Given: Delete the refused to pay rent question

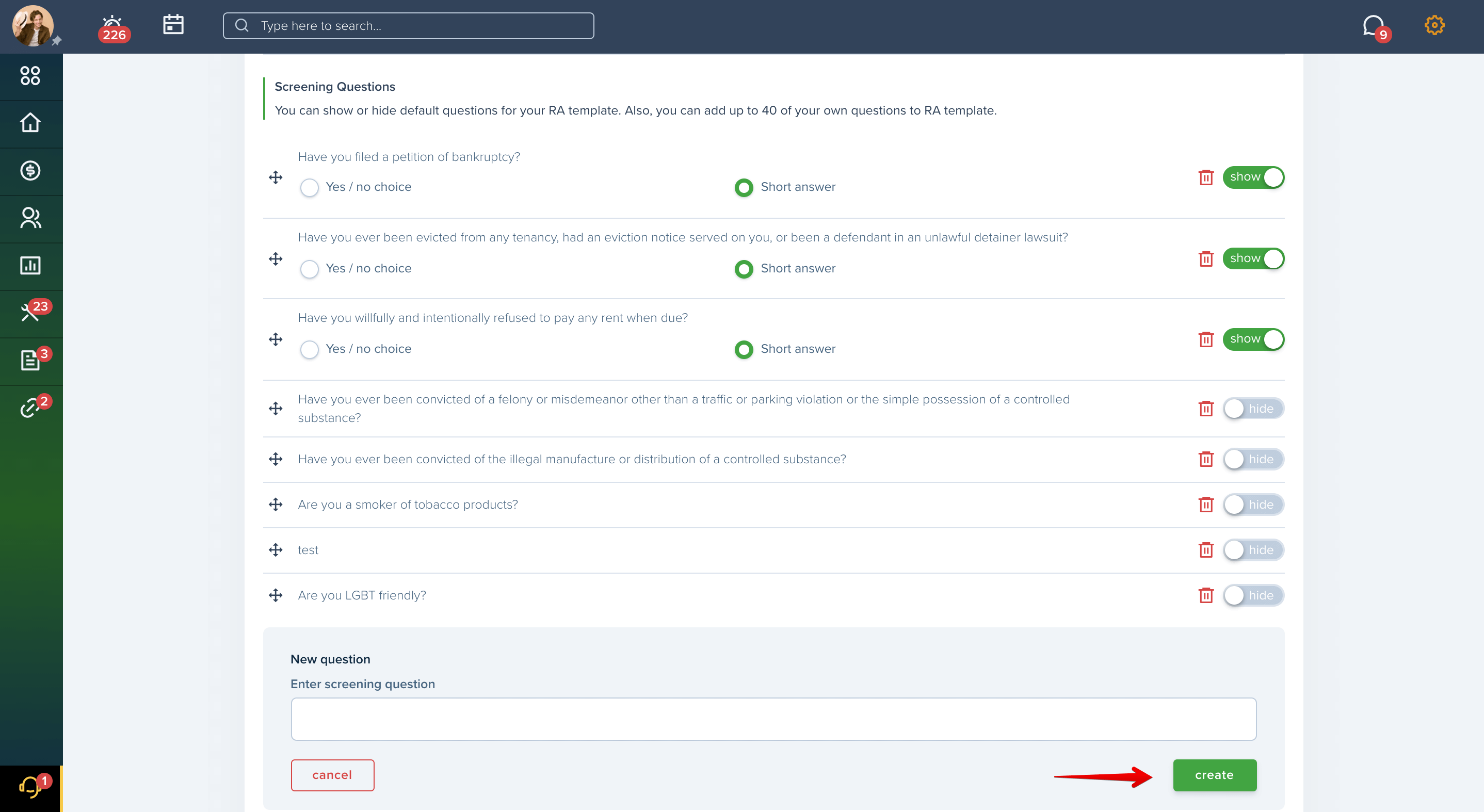Looking at the screenshot, I should coord(1206,339).
